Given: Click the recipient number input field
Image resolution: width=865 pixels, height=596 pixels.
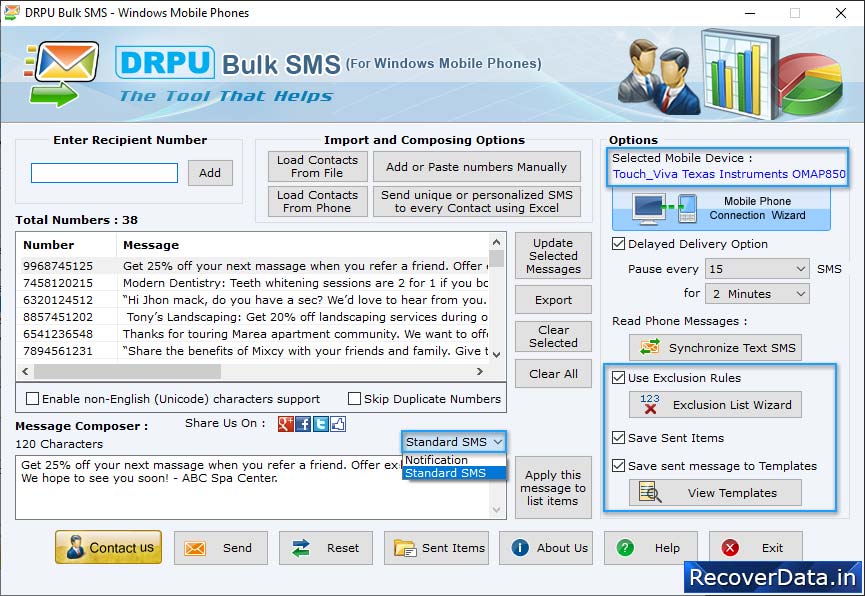Looking at the screenshot, I should 104,173.
